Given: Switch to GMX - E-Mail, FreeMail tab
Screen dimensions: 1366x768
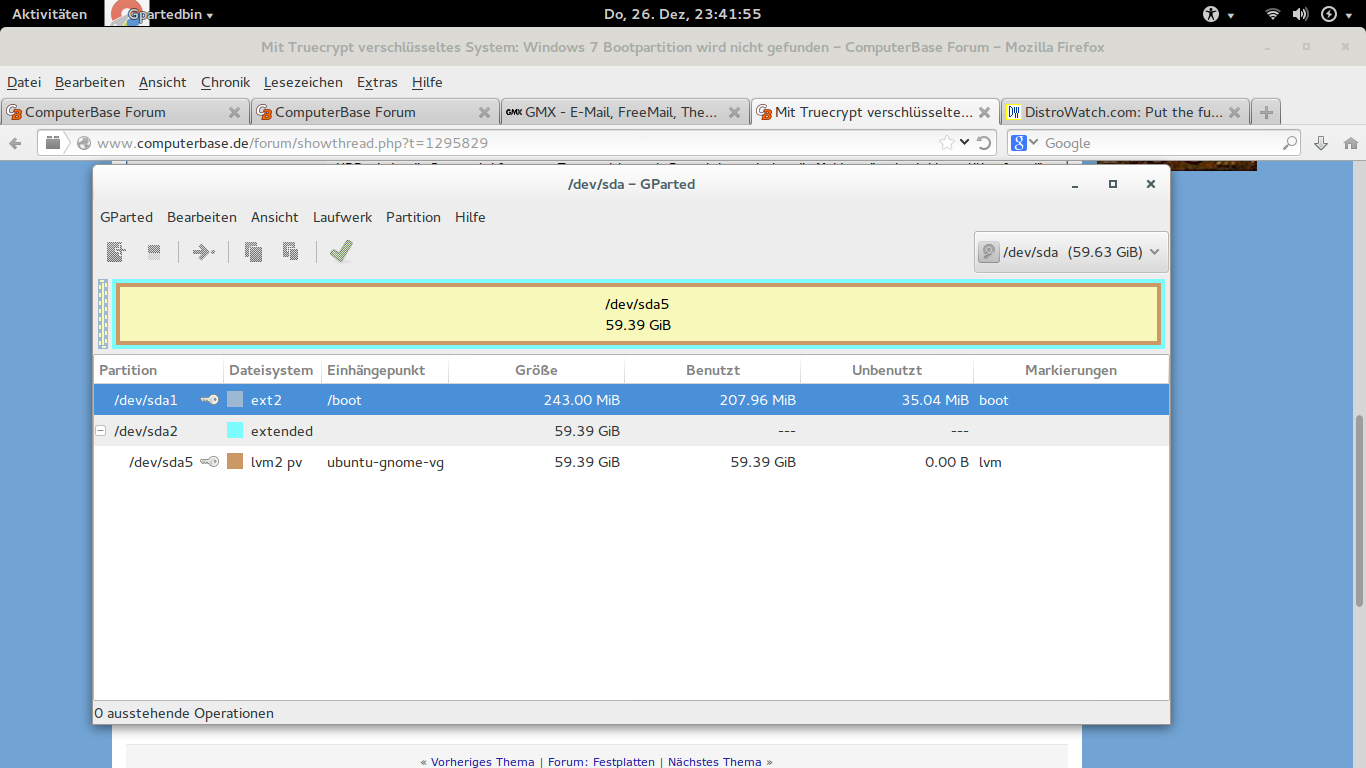Looking at the screenshot, I should click(624, 112).
